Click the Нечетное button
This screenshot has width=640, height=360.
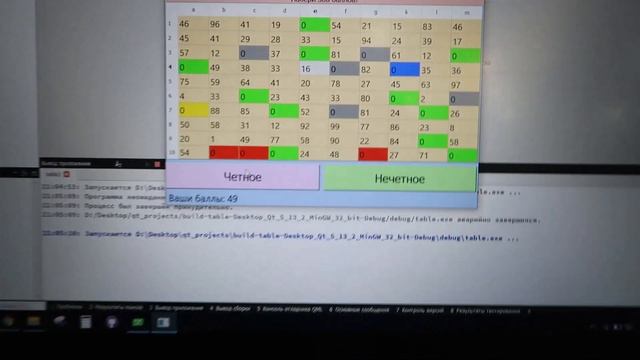[400, 178]
